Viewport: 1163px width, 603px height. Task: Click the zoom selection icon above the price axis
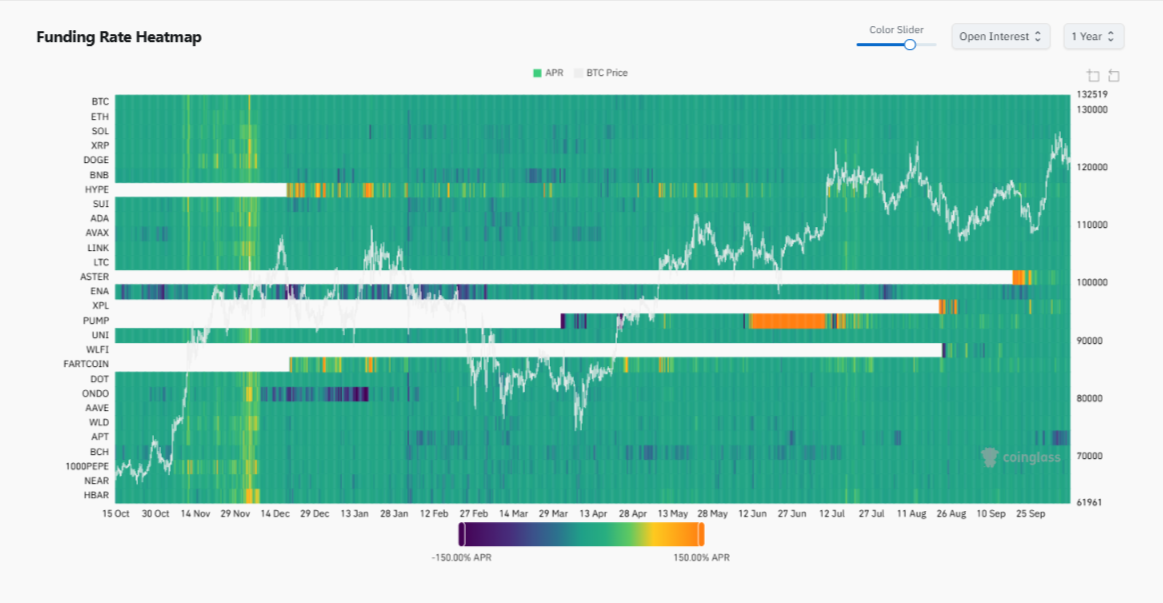pyautogui.click(x=1091, y=75)
